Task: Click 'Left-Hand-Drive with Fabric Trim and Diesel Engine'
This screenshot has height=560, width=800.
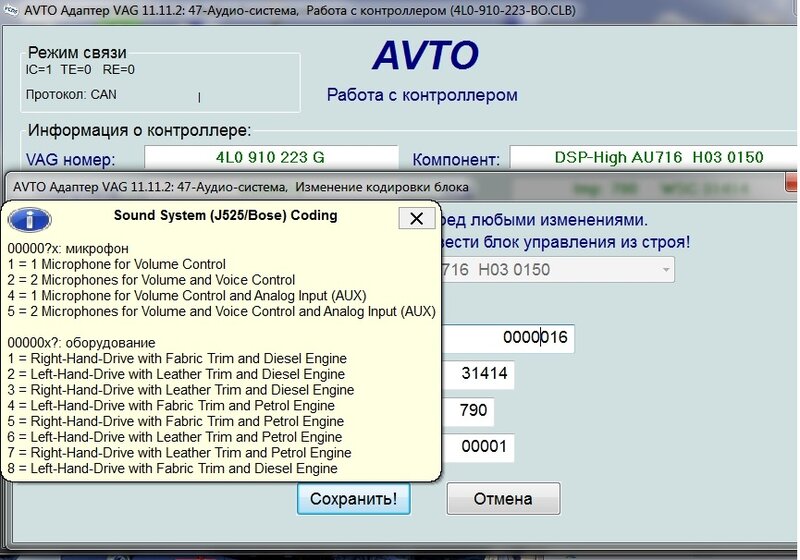Action: pos(184,468)
